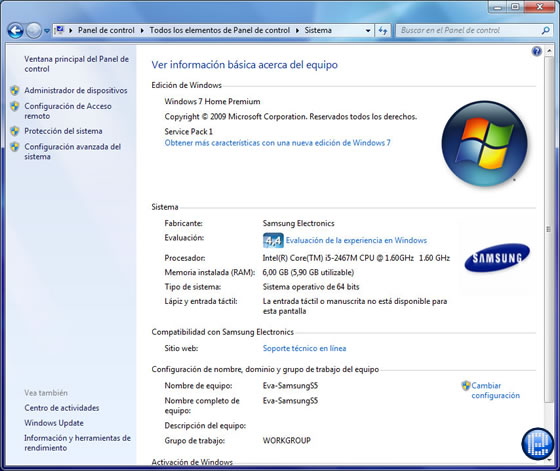Viewport: 560px width, 471px height.
Task: Click the 4,4 Windows Experience rating badge
Action: 273,241
